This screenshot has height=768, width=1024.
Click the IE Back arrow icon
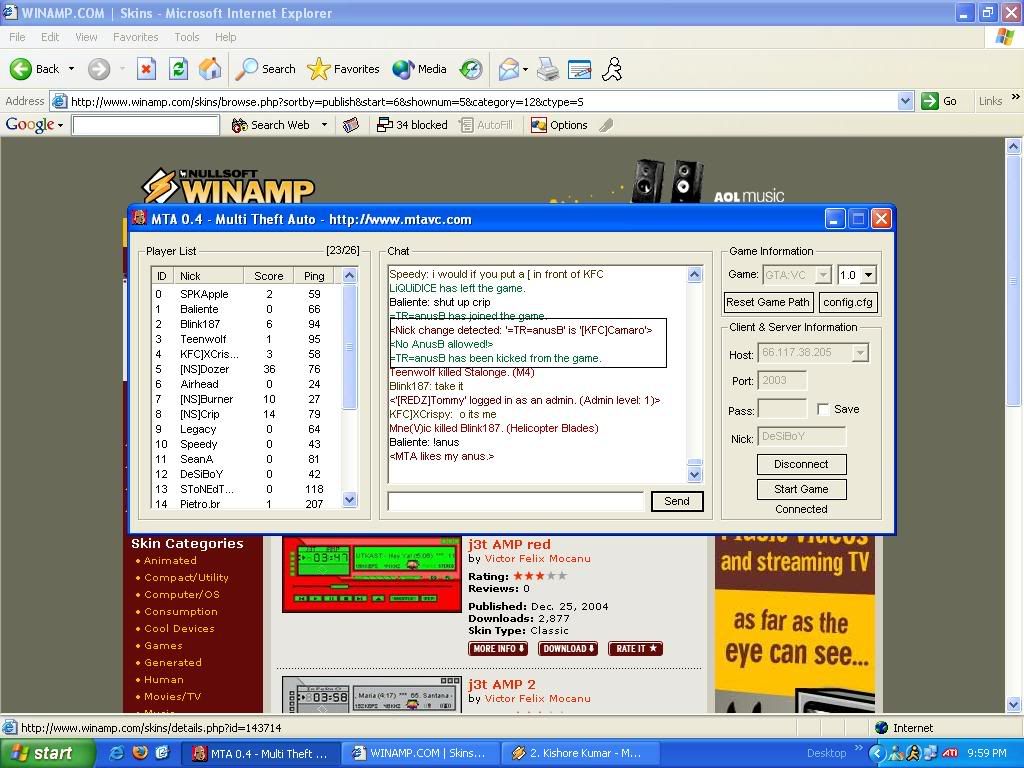[21, 69]
